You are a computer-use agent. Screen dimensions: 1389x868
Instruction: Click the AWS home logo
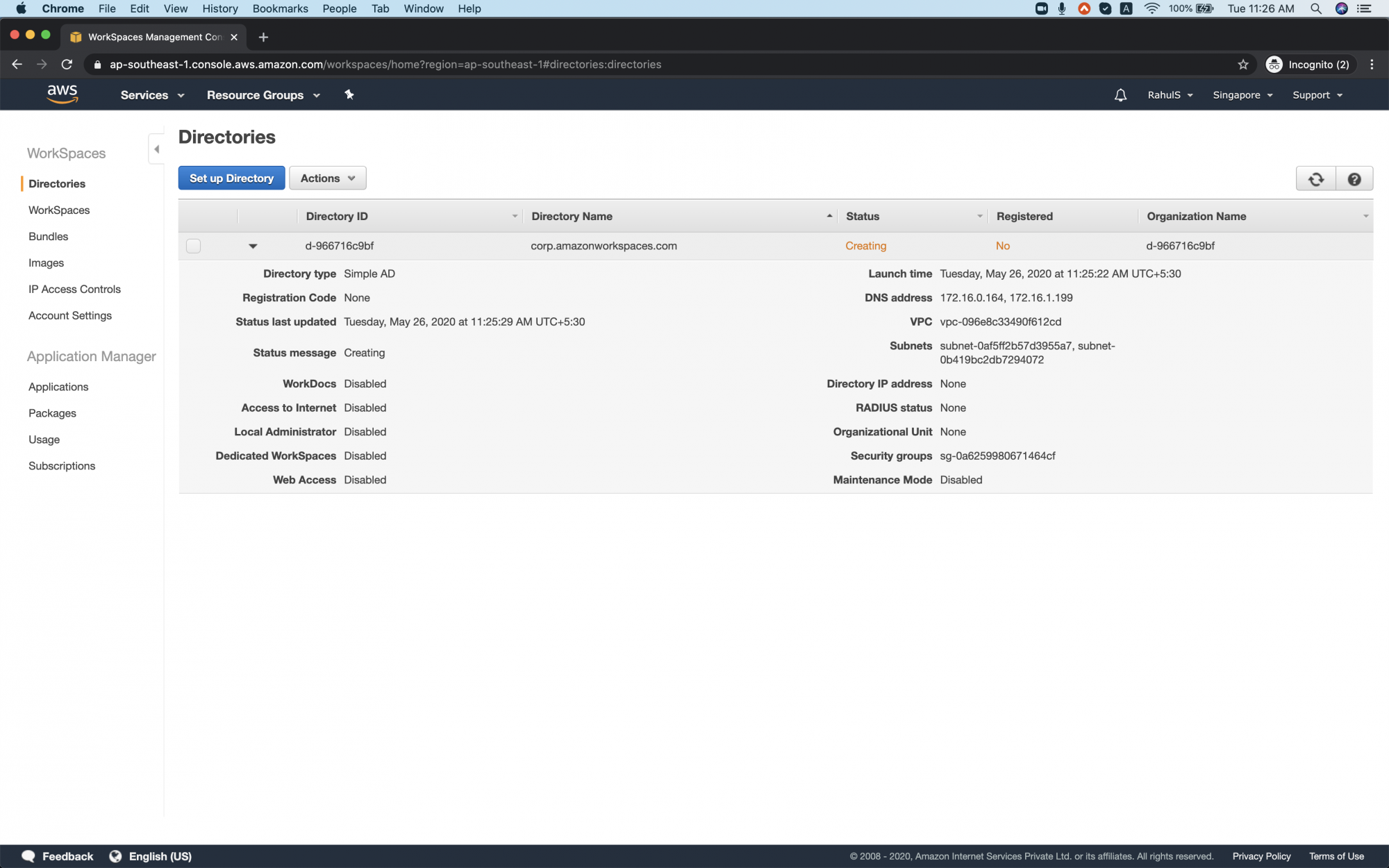click(63, 94)
